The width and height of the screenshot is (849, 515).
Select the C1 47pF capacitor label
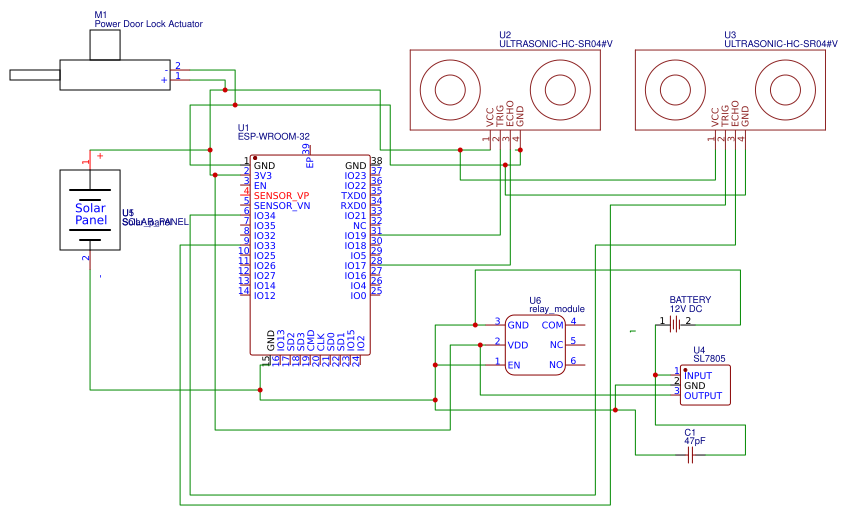click(x=695, y=436)
